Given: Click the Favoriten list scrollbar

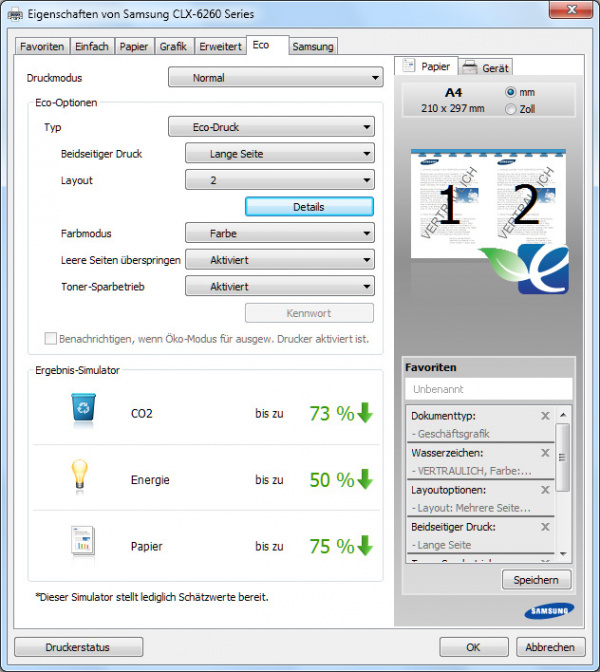Looking at the screenshot, I should 562,483.
